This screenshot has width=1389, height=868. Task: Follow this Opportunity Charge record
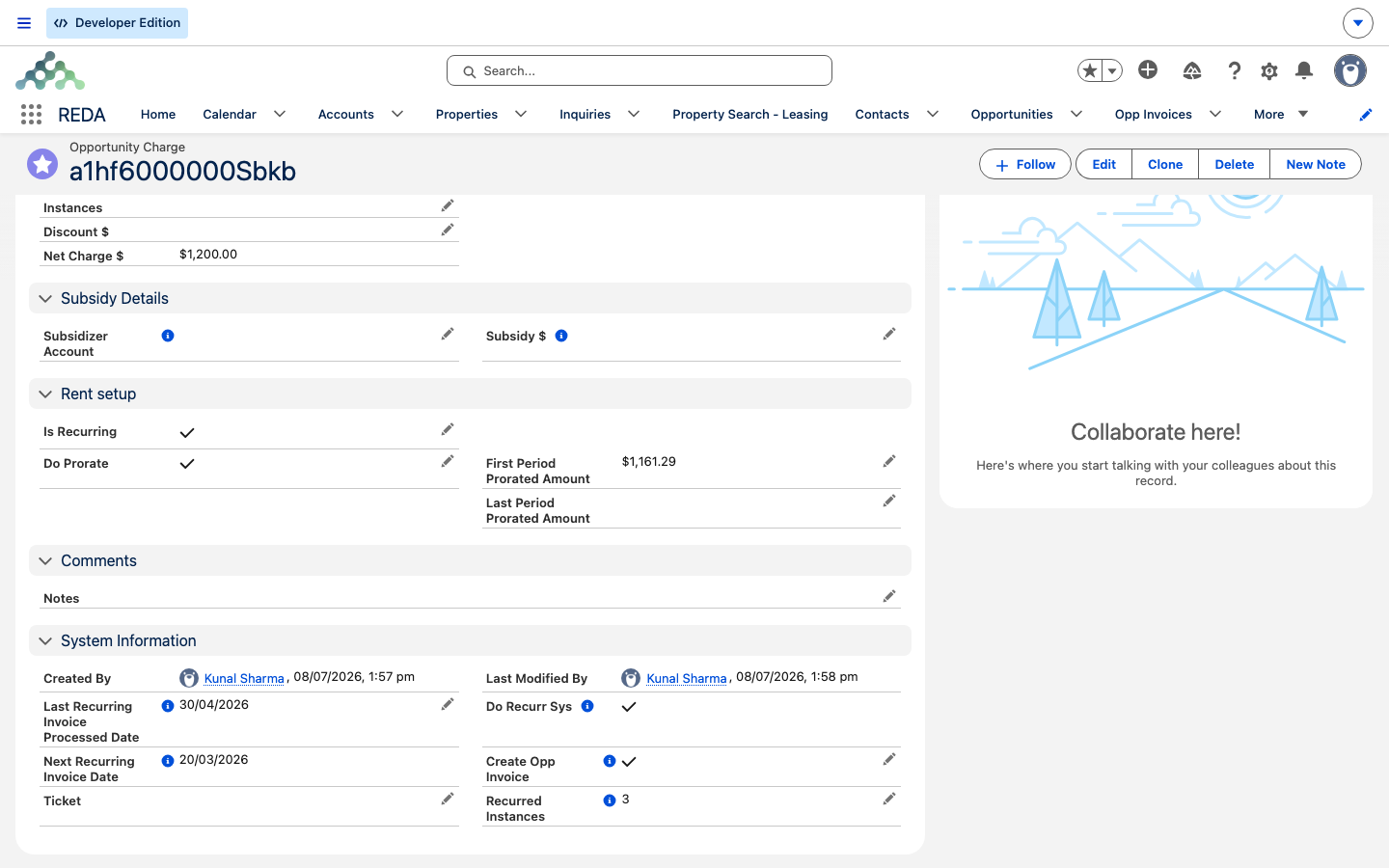[1025, 164]
